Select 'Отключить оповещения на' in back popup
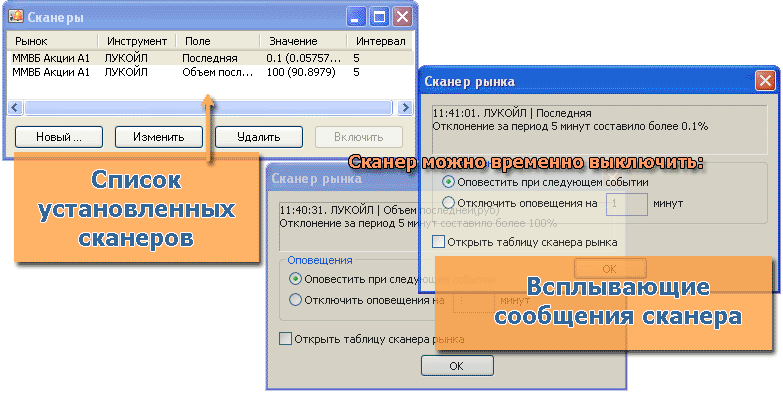This screenshot has width=783, height=394. point(295,300)
